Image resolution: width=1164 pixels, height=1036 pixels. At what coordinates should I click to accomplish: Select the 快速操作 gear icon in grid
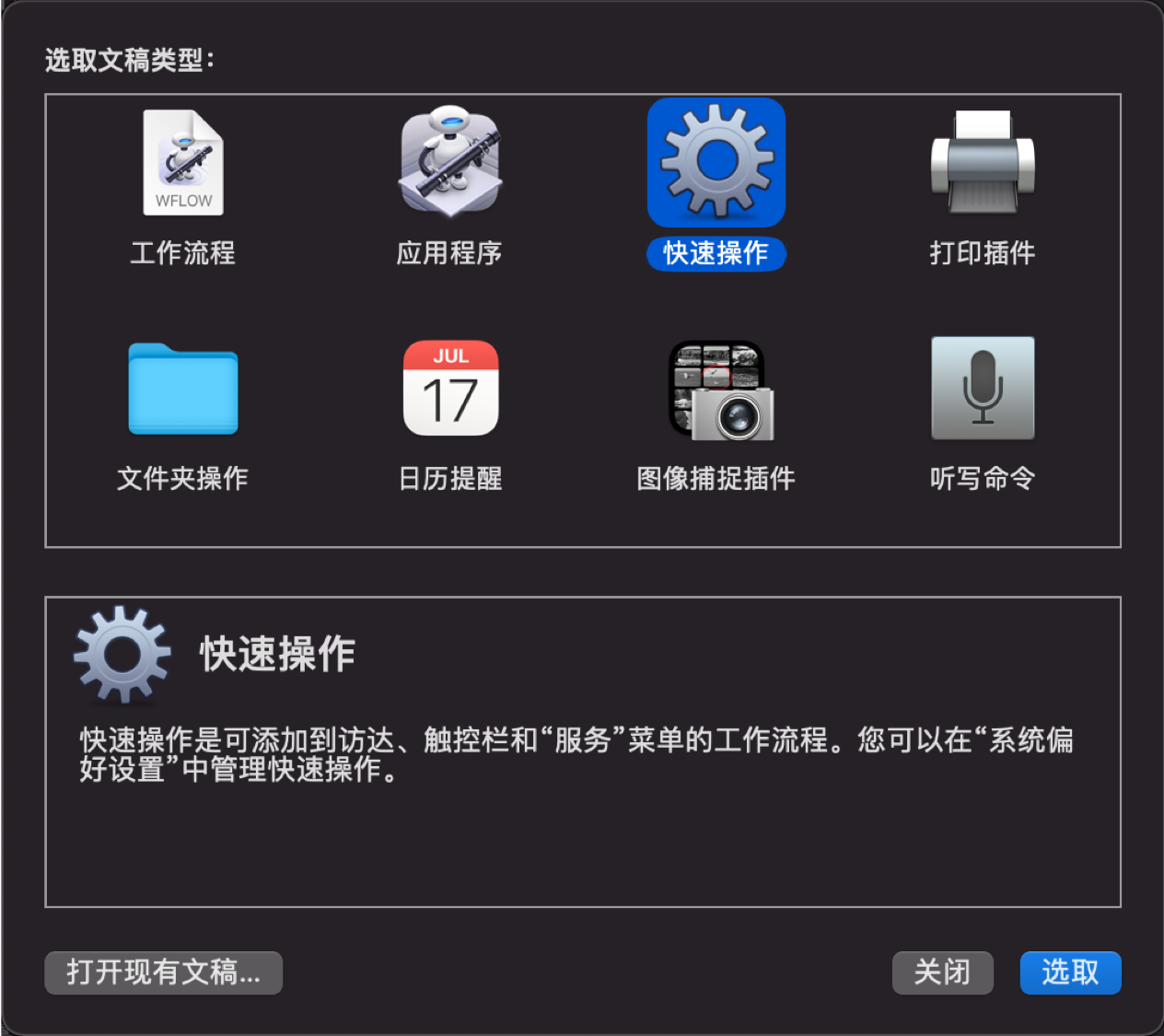716,163
